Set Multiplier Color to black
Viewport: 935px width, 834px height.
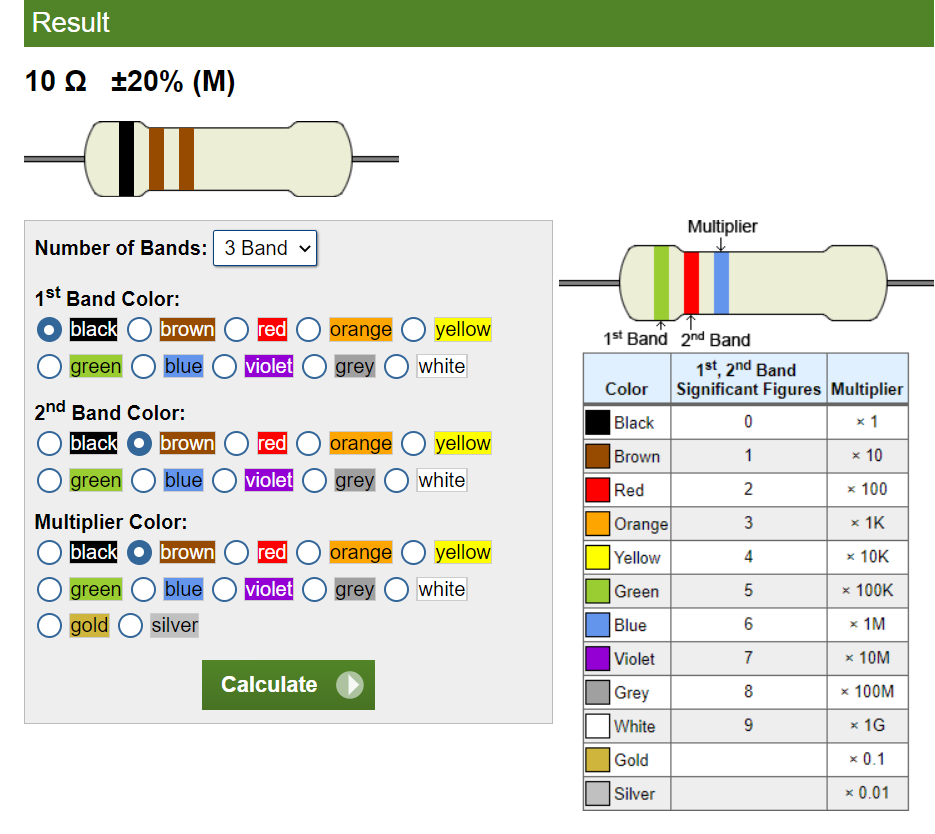point(49,553)
